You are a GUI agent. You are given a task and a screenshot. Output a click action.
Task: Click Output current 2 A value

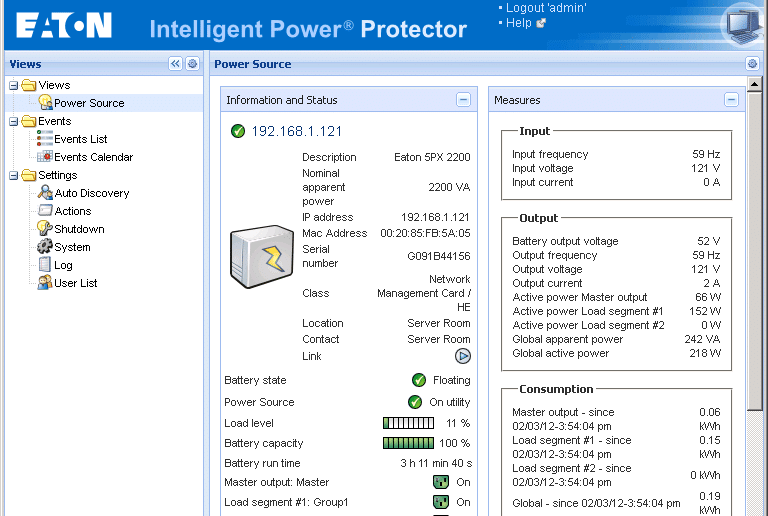coord(712,283)
